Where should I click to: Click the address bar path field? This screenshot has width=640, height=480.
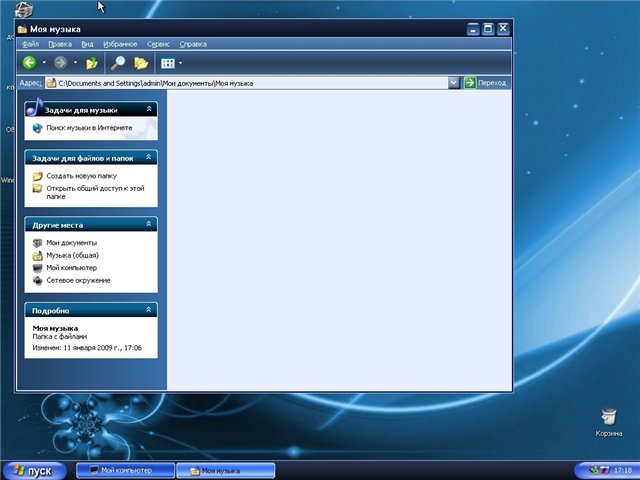point(246,83)
